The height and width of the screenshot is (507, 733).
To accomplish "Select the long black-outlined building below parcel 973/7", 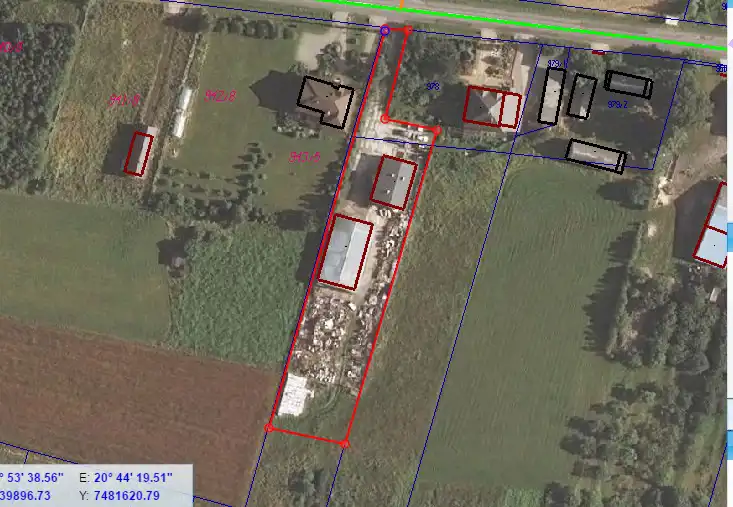I will [x=595, y=155].
